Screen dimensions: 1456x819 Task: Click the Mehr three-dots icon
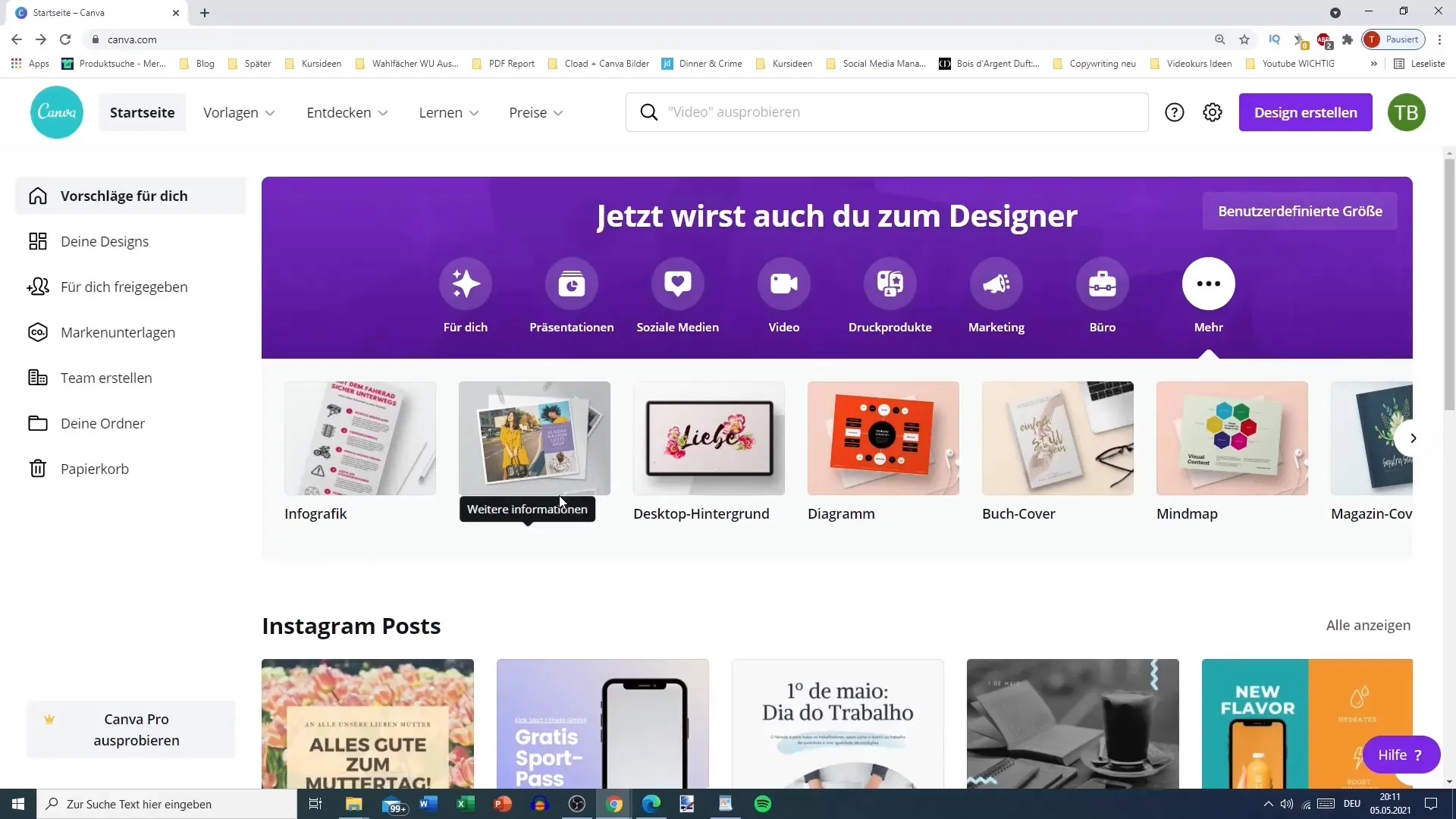pyautogui.click(x=1209, y=284)
